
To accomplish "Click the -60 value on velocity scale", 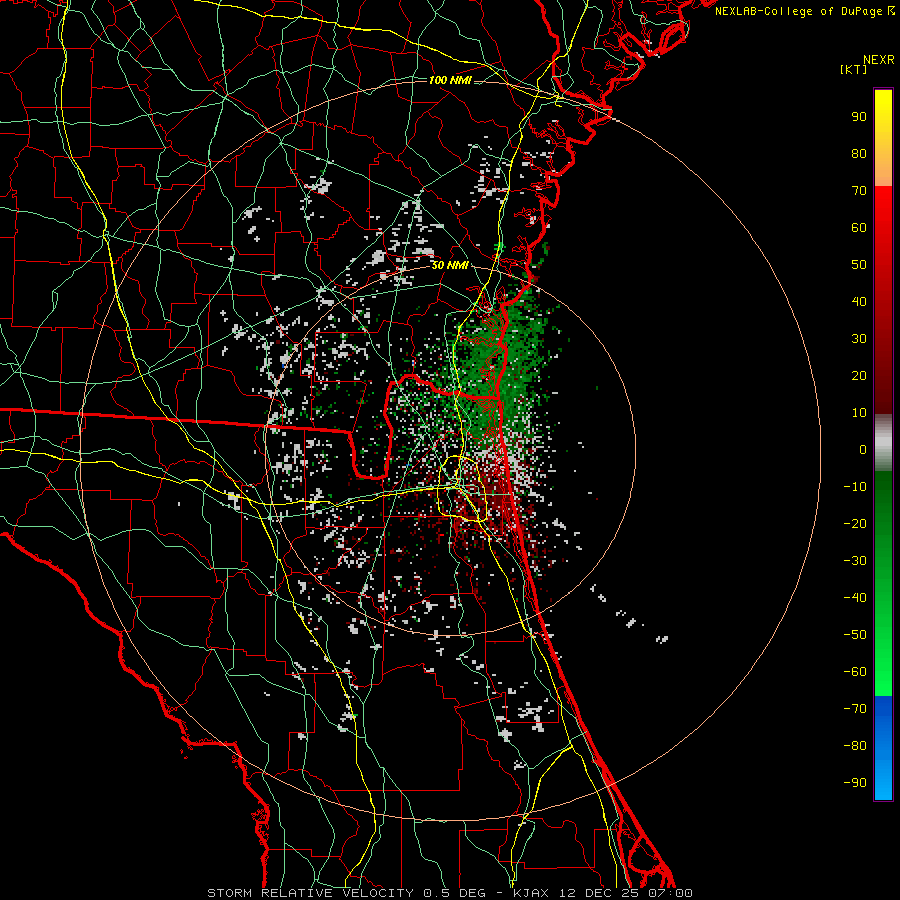I will point(855,672).
